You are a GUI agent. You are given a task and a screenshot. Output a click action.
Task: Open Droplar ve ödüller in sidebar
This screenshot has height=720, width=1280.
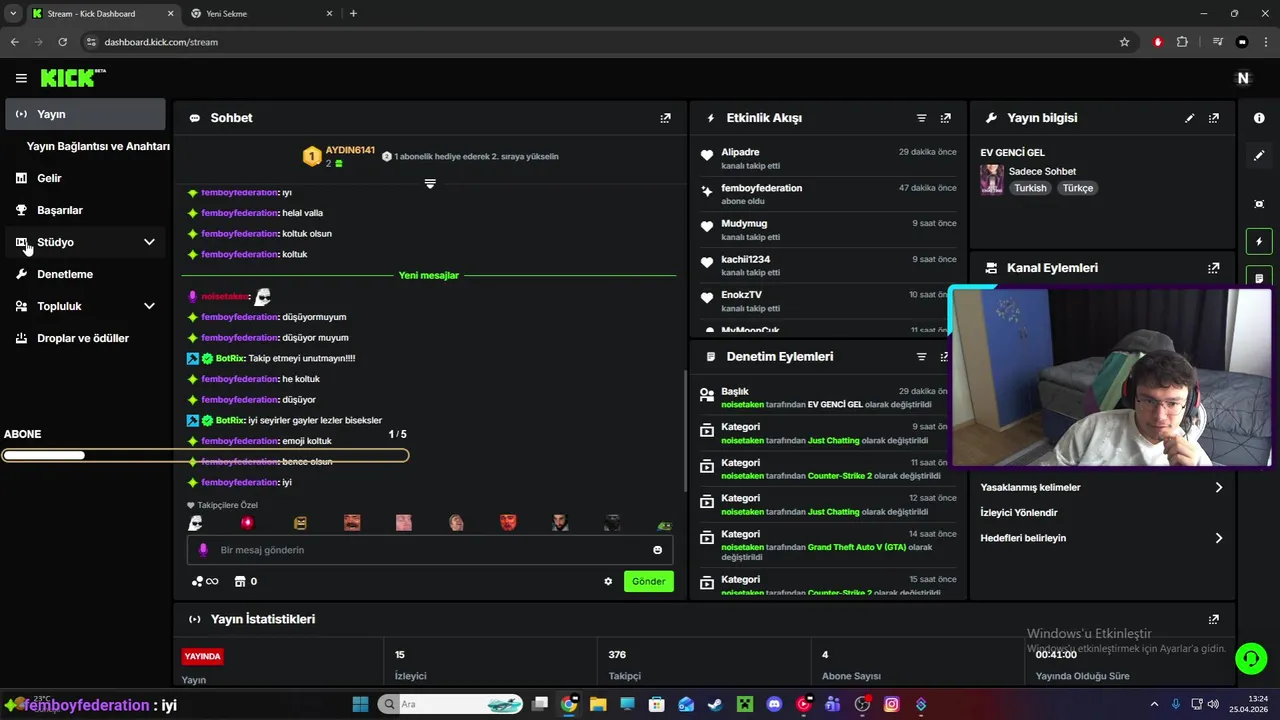click(85, 338)
